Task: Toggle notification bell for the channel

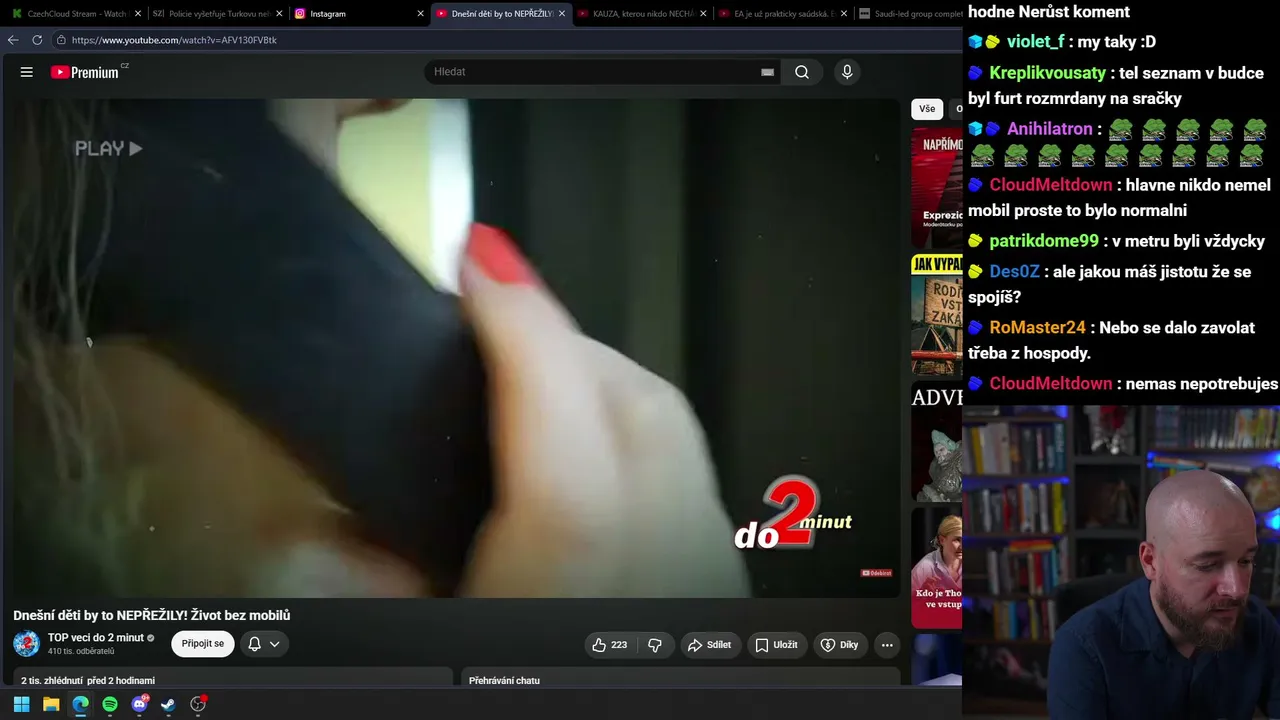Action: pos(254,644)
